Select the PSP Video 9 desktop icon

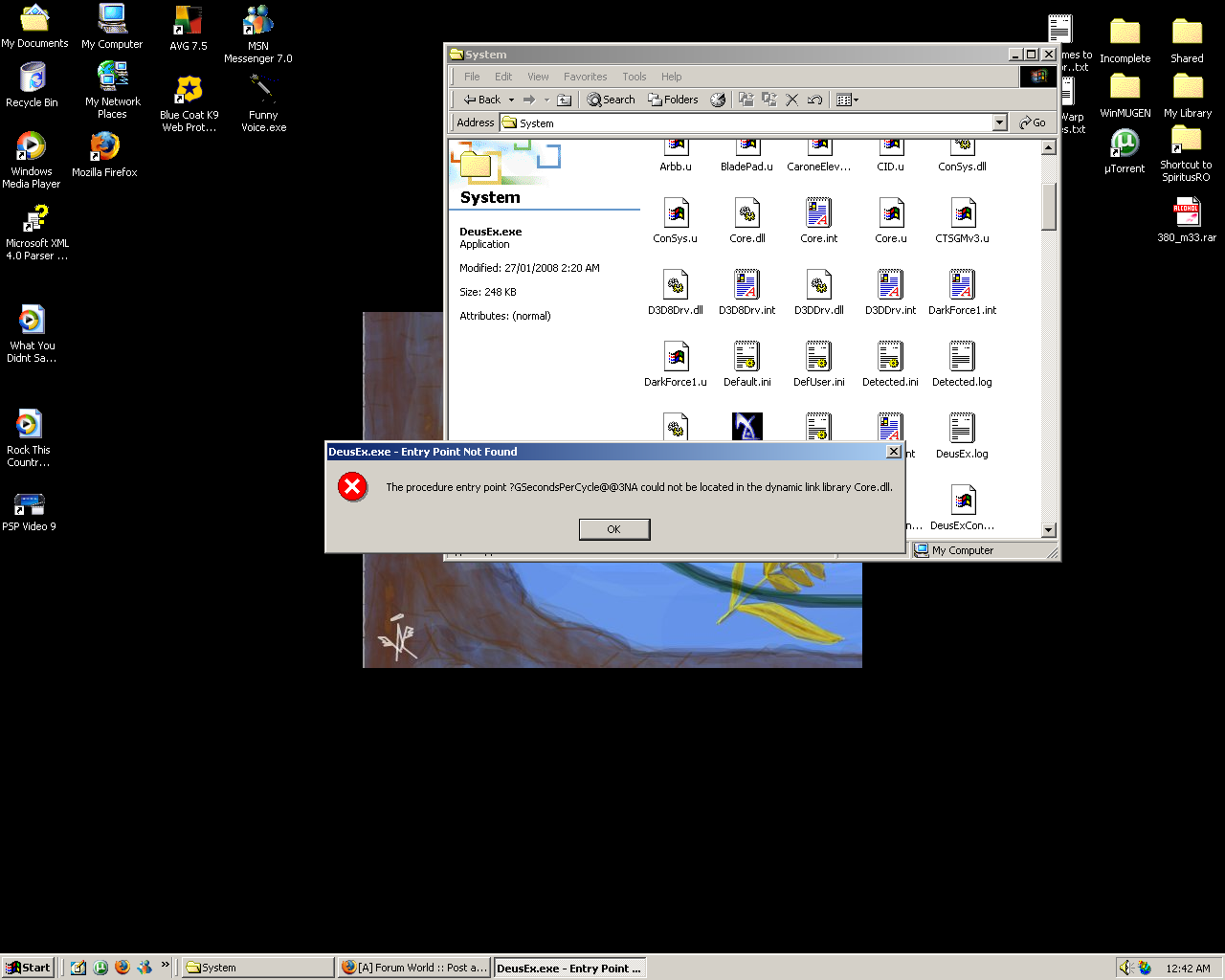pos(29,512)
